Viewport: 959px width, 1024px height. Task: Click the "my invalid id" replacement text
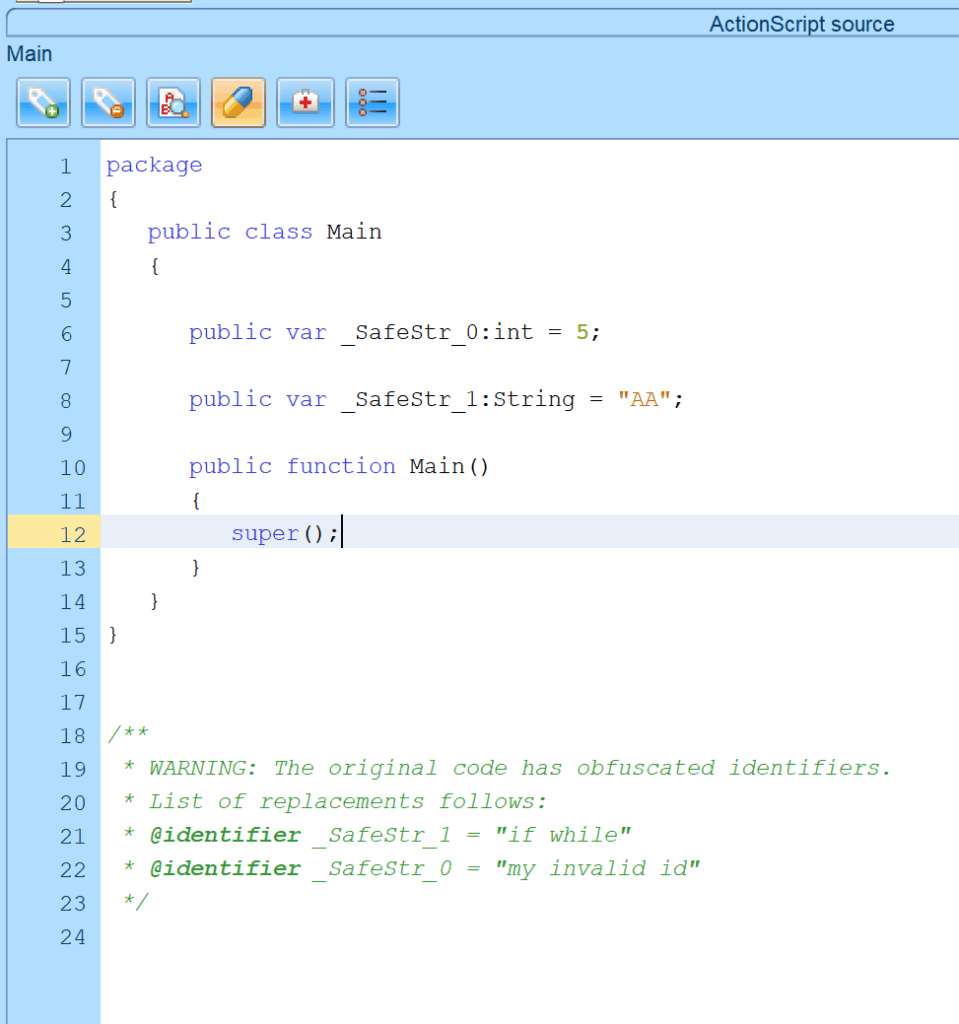pos(597,868)
